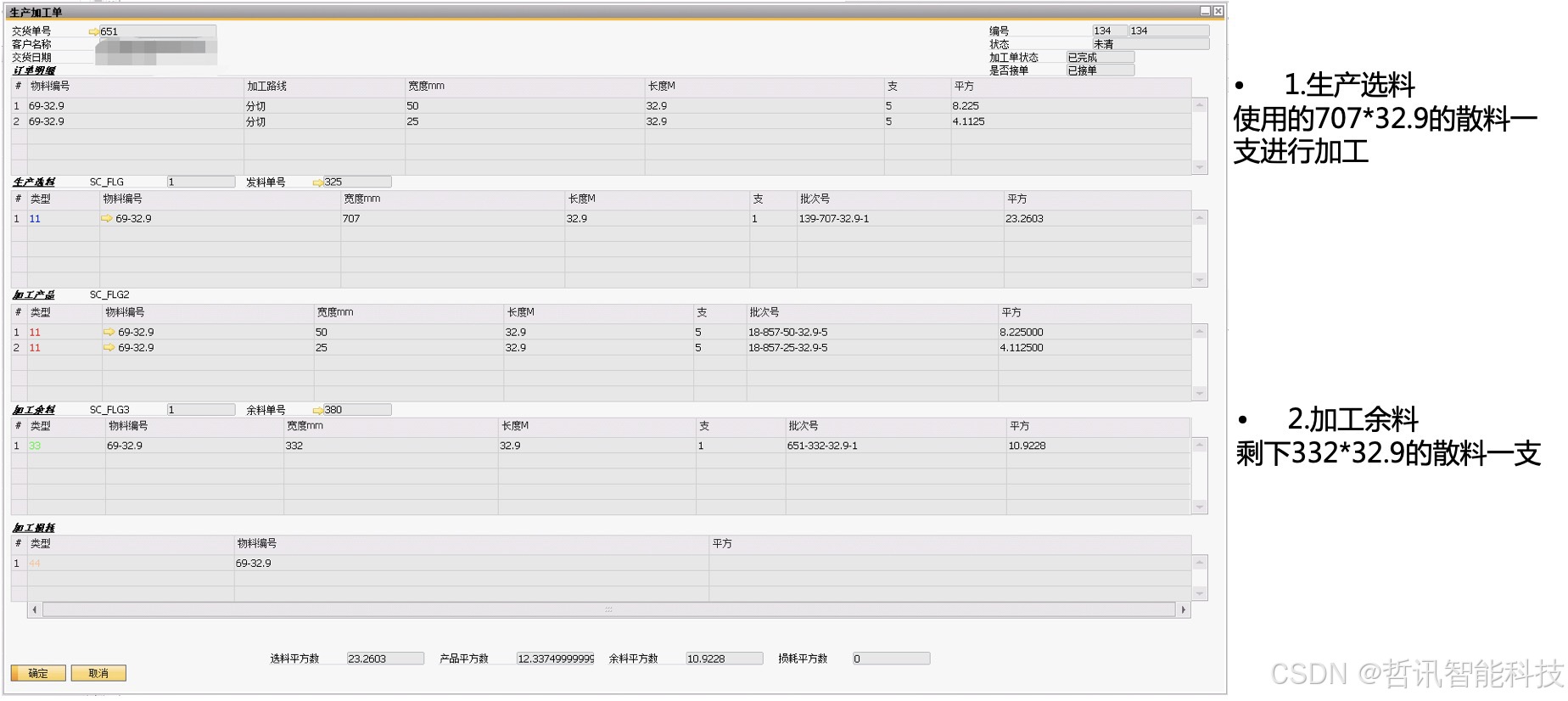Click scroll-up arrow of 加工产品 table
The image size is (1568, 701).
(1200, 332)
